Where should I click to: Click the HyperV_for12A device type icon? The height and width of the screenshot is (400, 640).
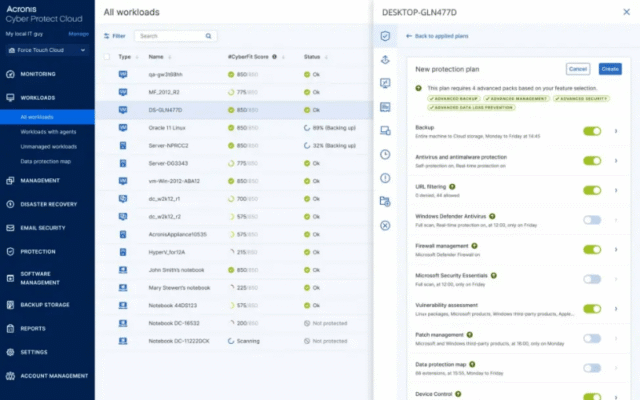tap(123, 252)
